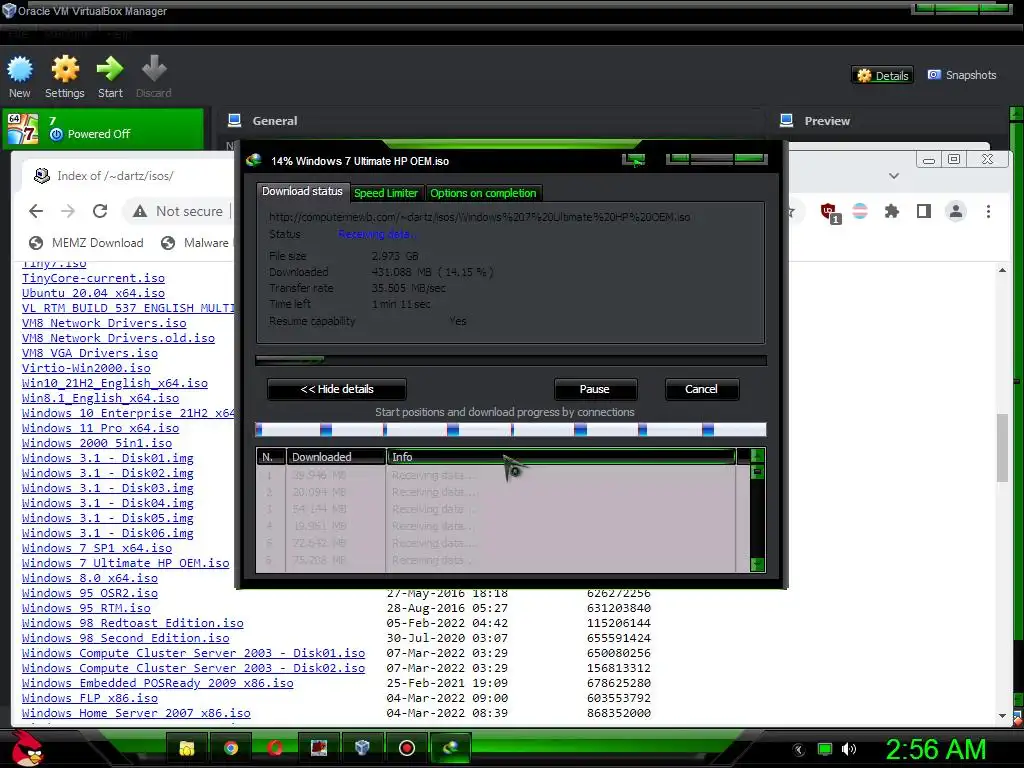The height and width of the screenshot is (768, 1024).
Task: Open the Chrome extensions puzzle icon
Action: [x=891, y=211]
